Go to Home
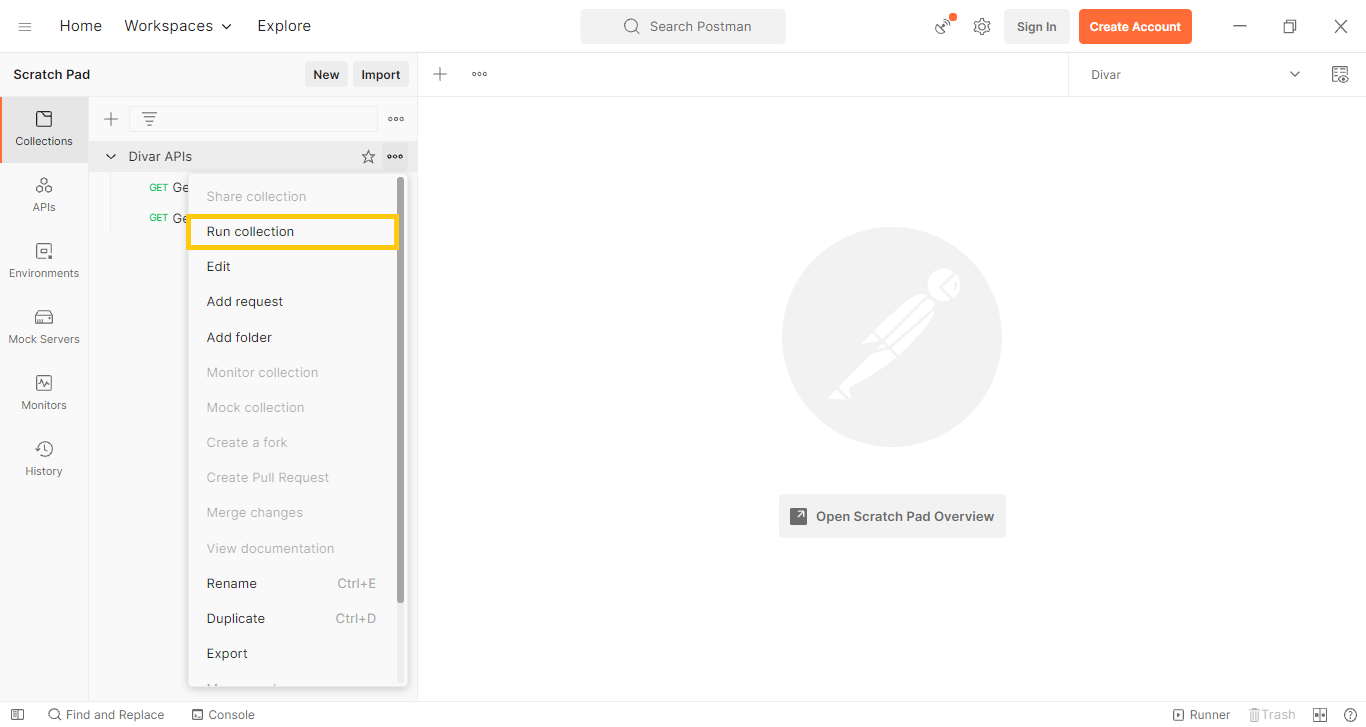The image size is (1366, 727). (x=80, y=26)
